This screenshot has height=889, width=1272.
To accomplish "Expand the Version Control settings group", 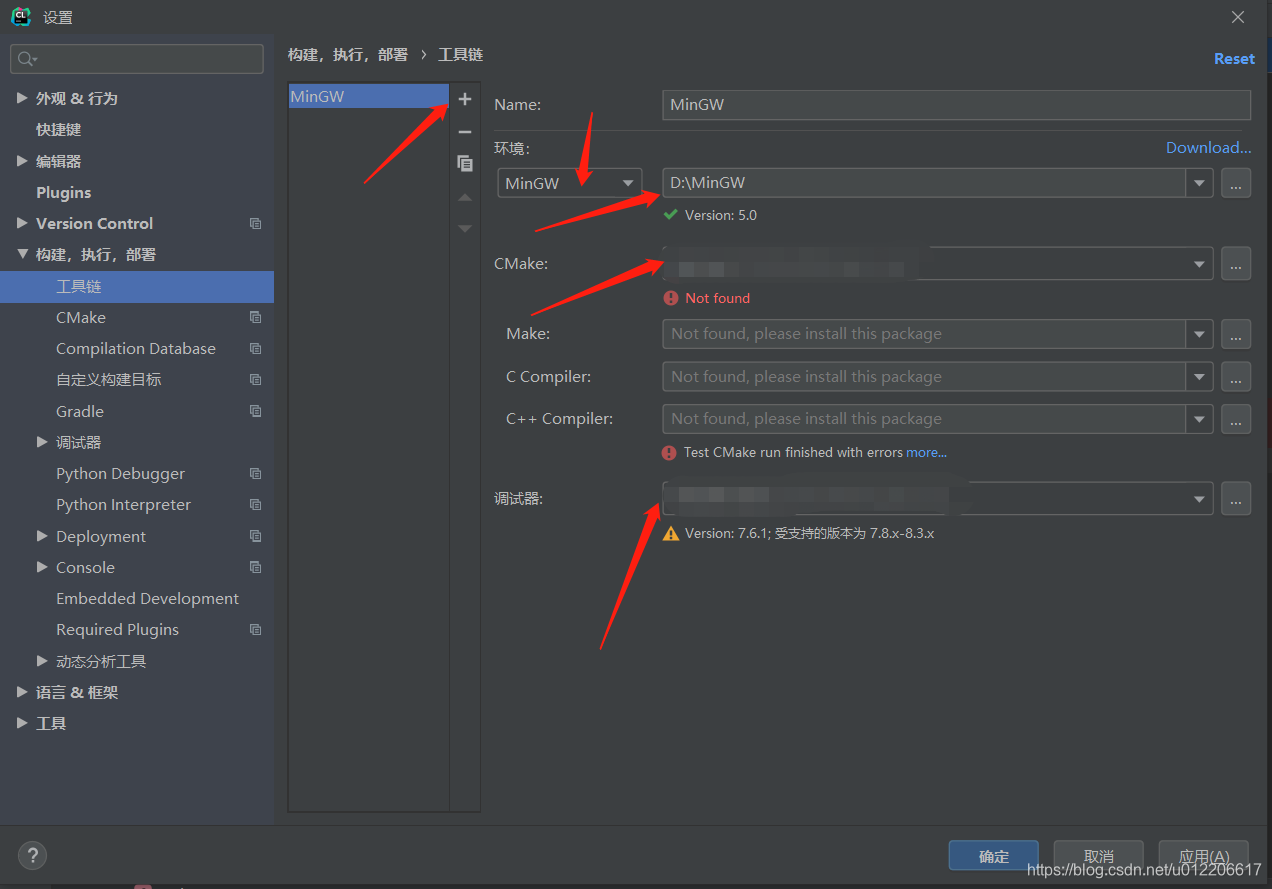I will [22, 223].
